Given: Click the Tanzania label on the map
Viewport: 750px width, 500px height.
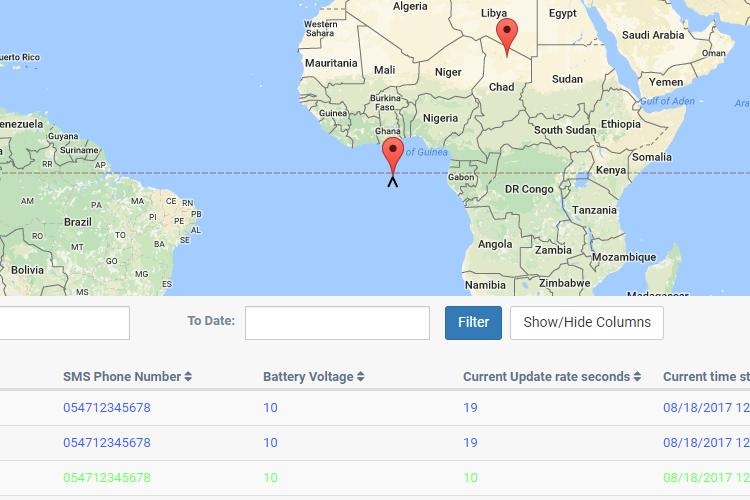Looking at the screenshot, I should [594, 210].
